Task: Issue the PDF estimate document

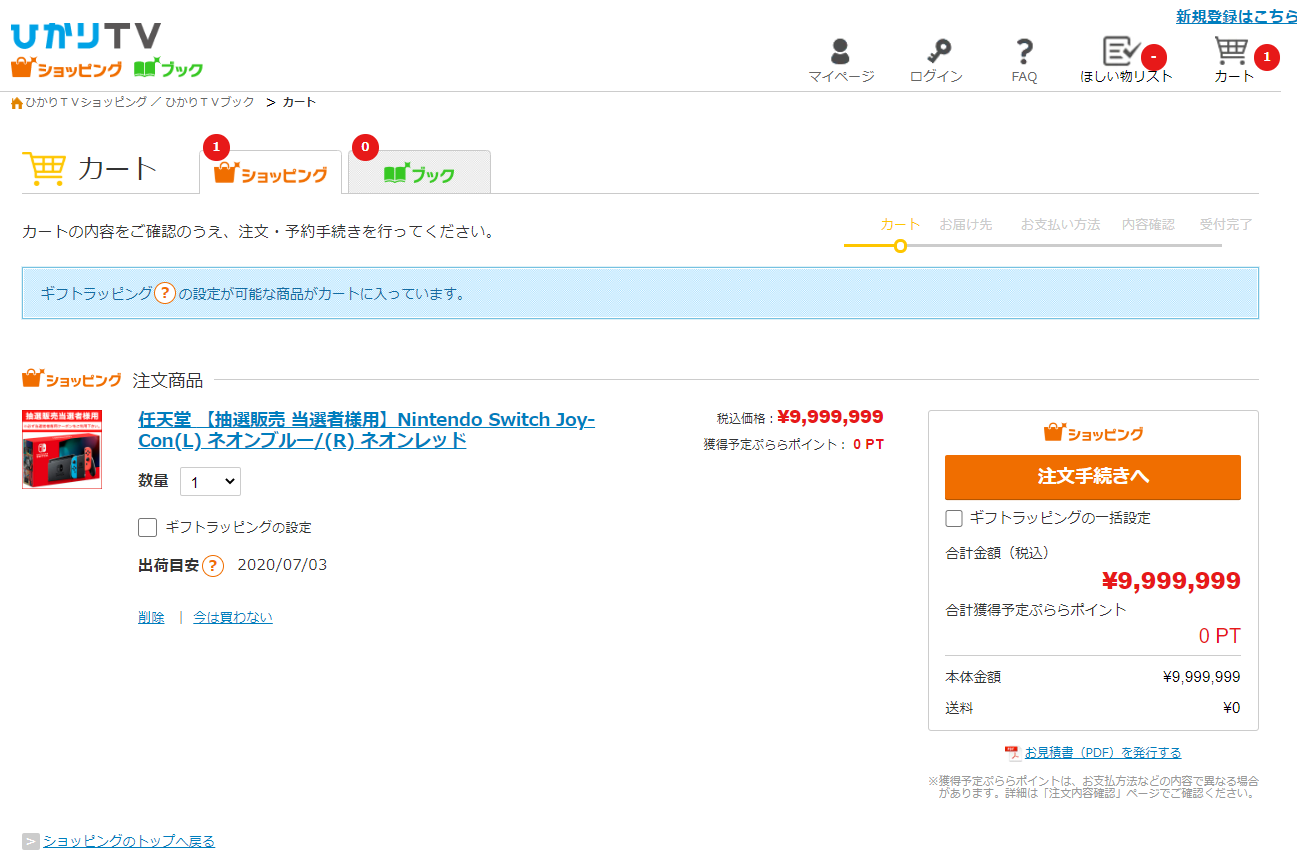Action: (x=1102, y=752)
